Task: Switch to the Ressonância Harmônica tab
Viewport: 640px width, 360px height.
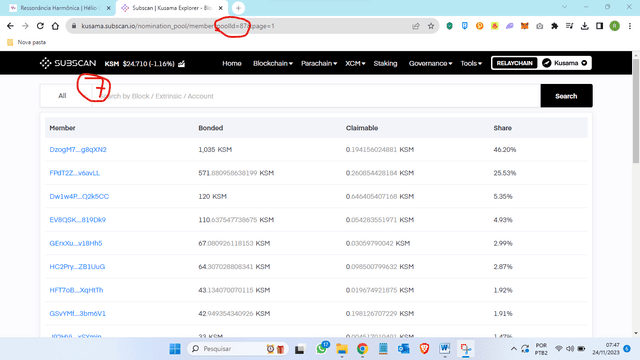Action: (x=59, y=8)
